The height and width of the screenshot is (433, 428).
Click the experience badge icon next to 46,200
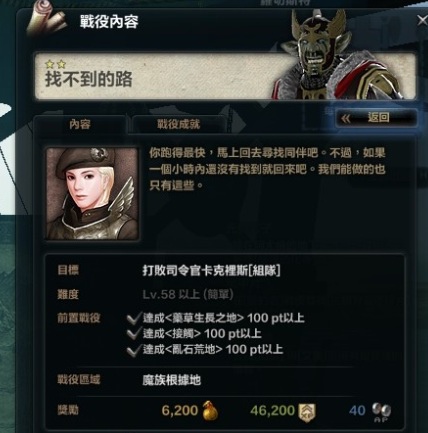point(307,412)
